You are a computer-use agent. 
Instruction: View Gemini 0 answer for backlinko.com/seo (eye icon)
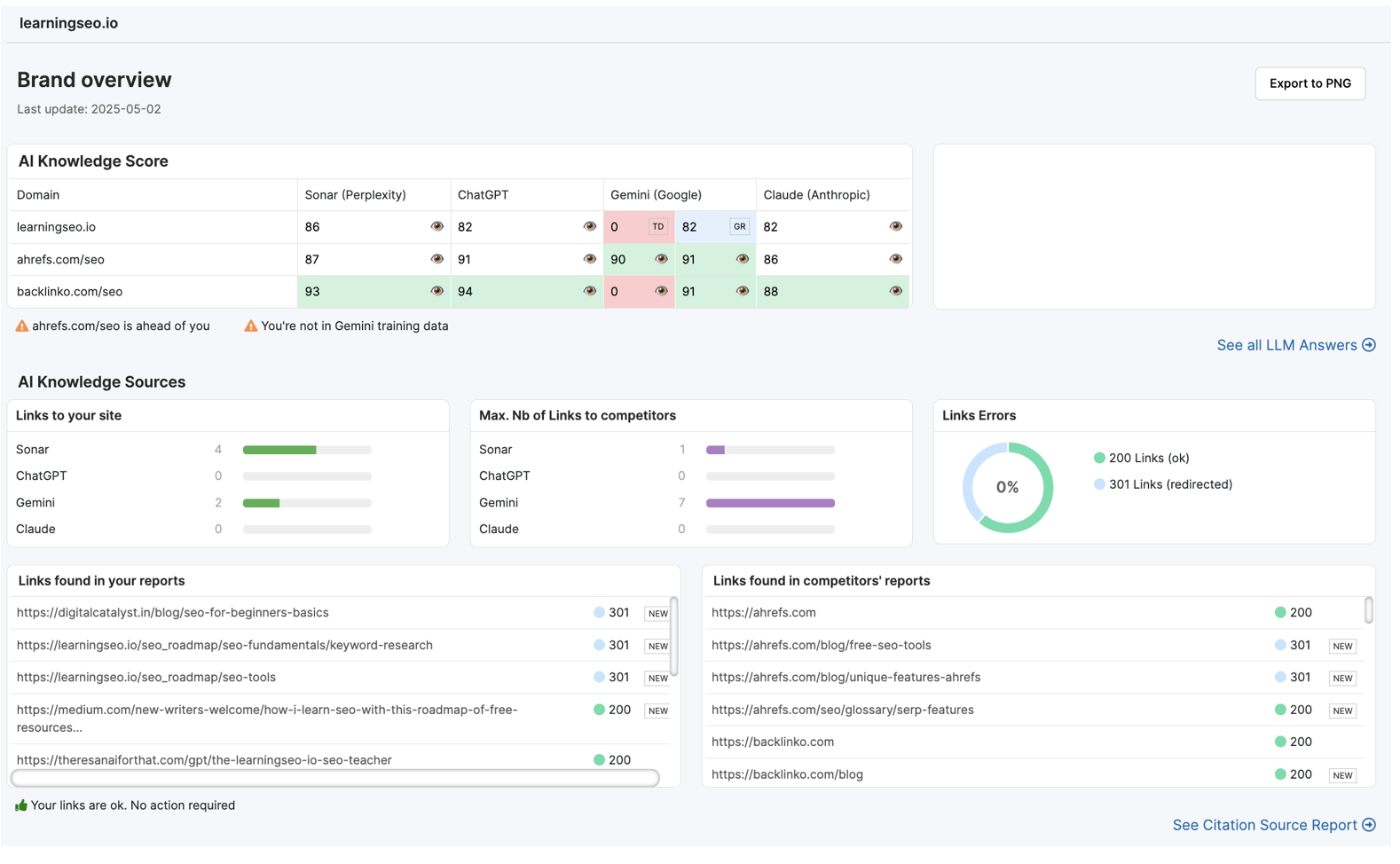coord(661,291)
